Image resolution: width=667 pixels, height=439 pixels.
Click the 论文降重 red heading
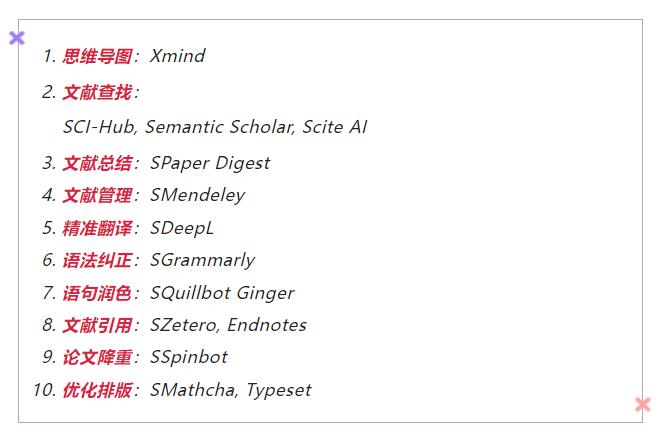coord(98,357)
